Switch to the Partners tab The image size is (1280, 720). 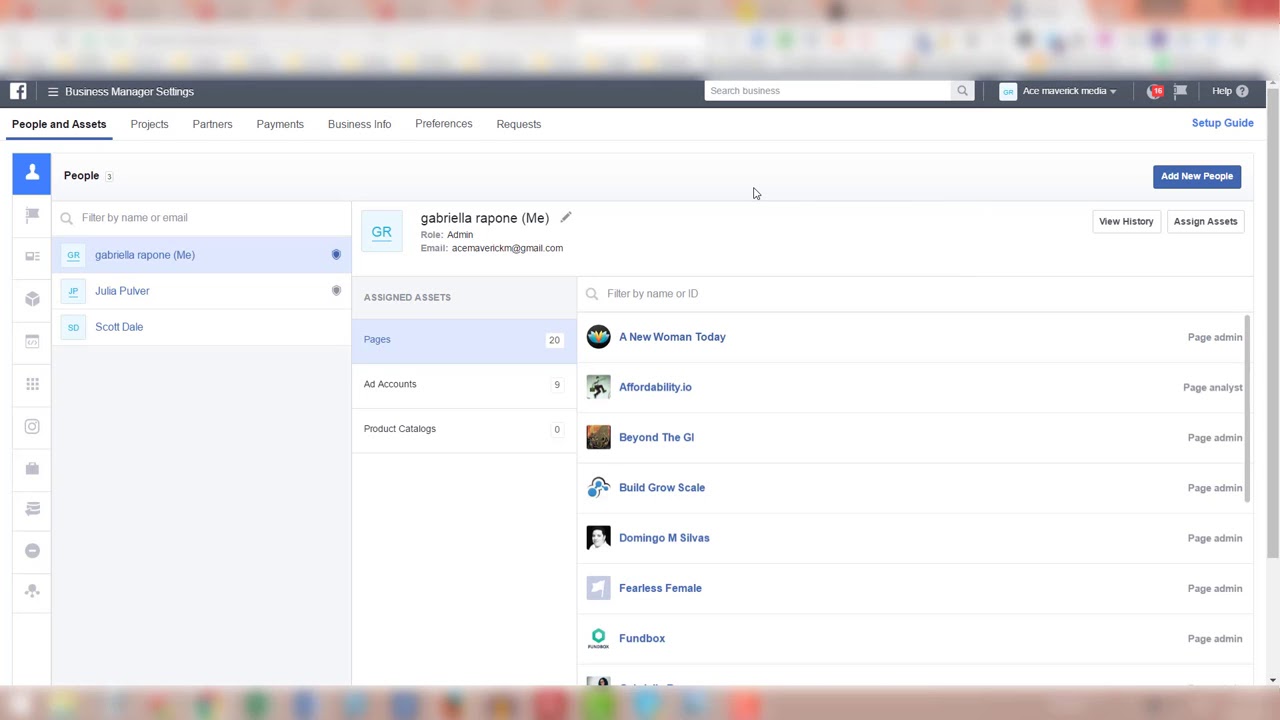point(212,124)
